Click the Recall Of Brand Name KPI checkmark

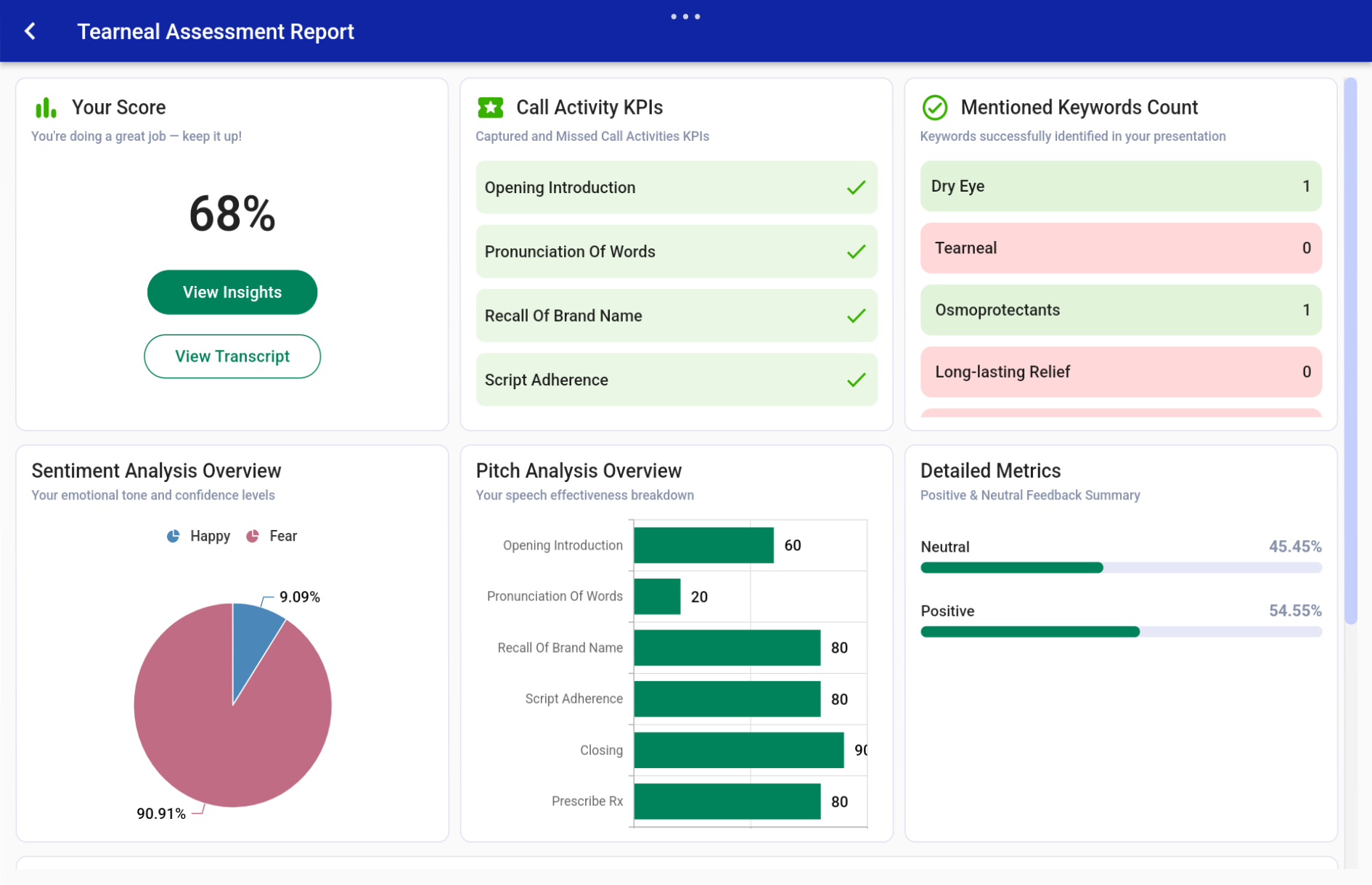[x=856, y=316]
